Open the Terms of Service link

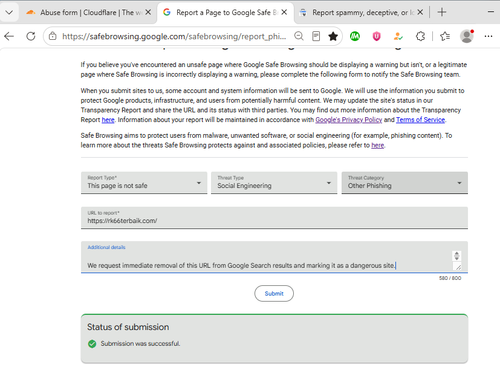[420, 120]
